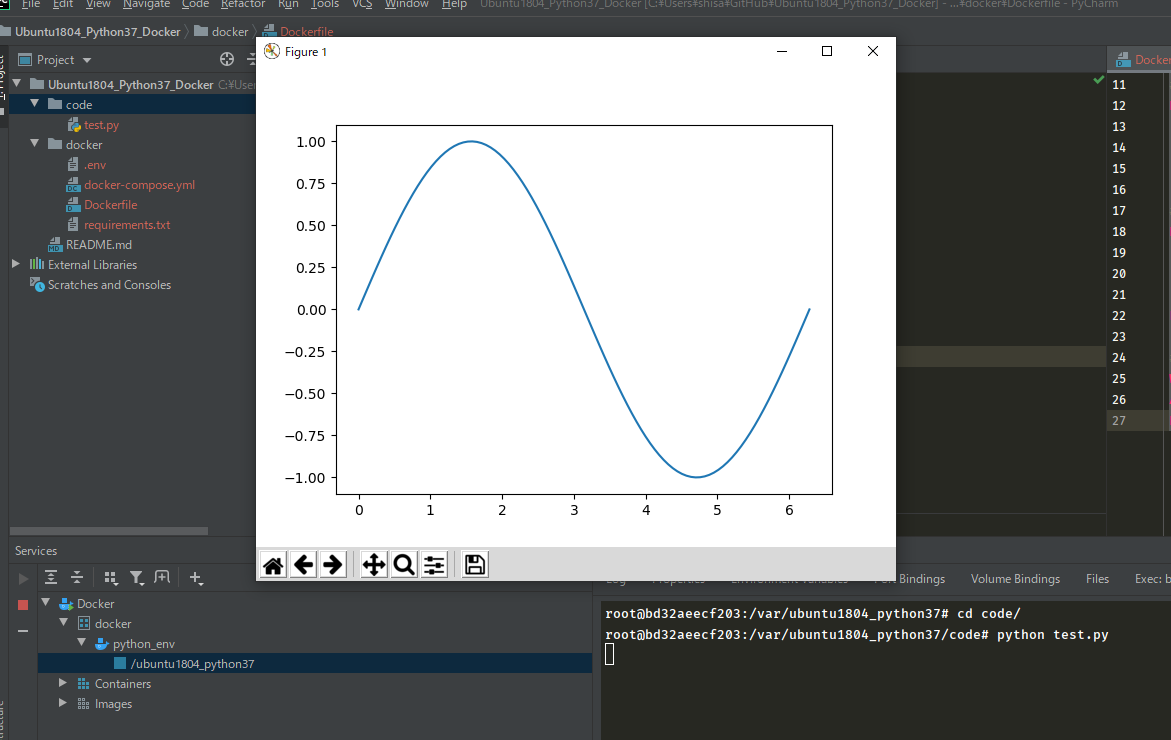Screen dimensions: 1171x740
Task: Click the matplotlib Home reset view icon
Action: 273,565
